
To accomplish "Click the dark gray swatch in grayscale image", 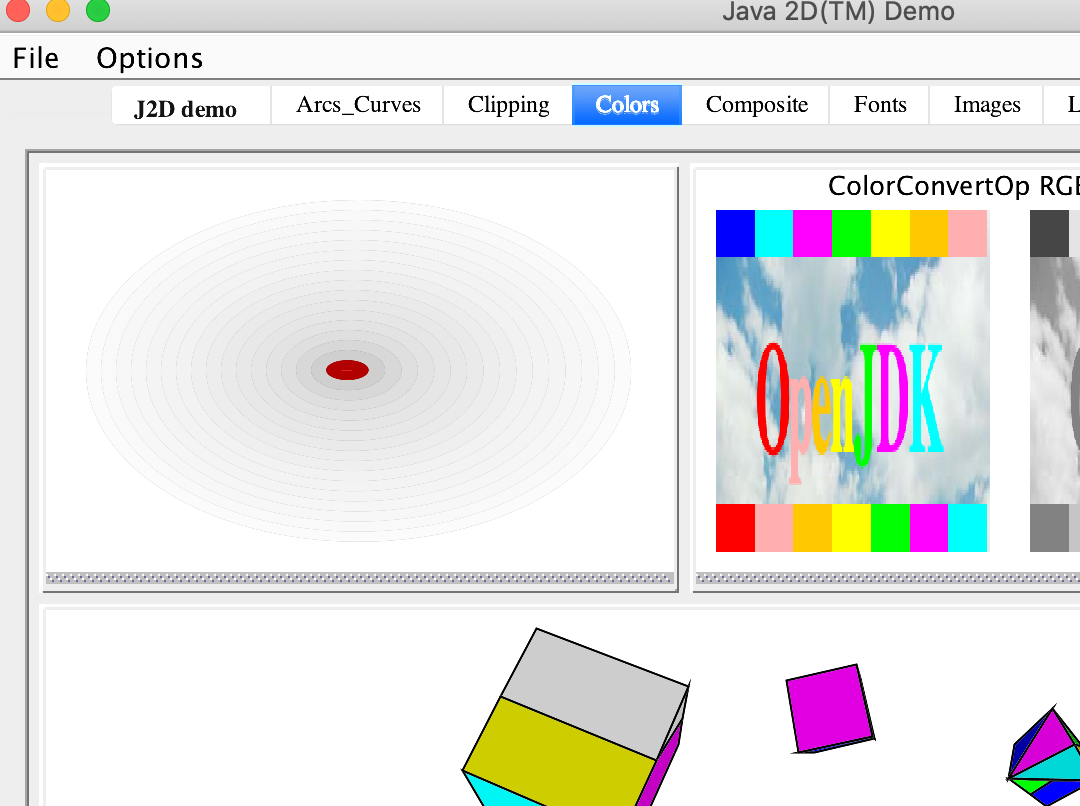I will [1050, 233].
